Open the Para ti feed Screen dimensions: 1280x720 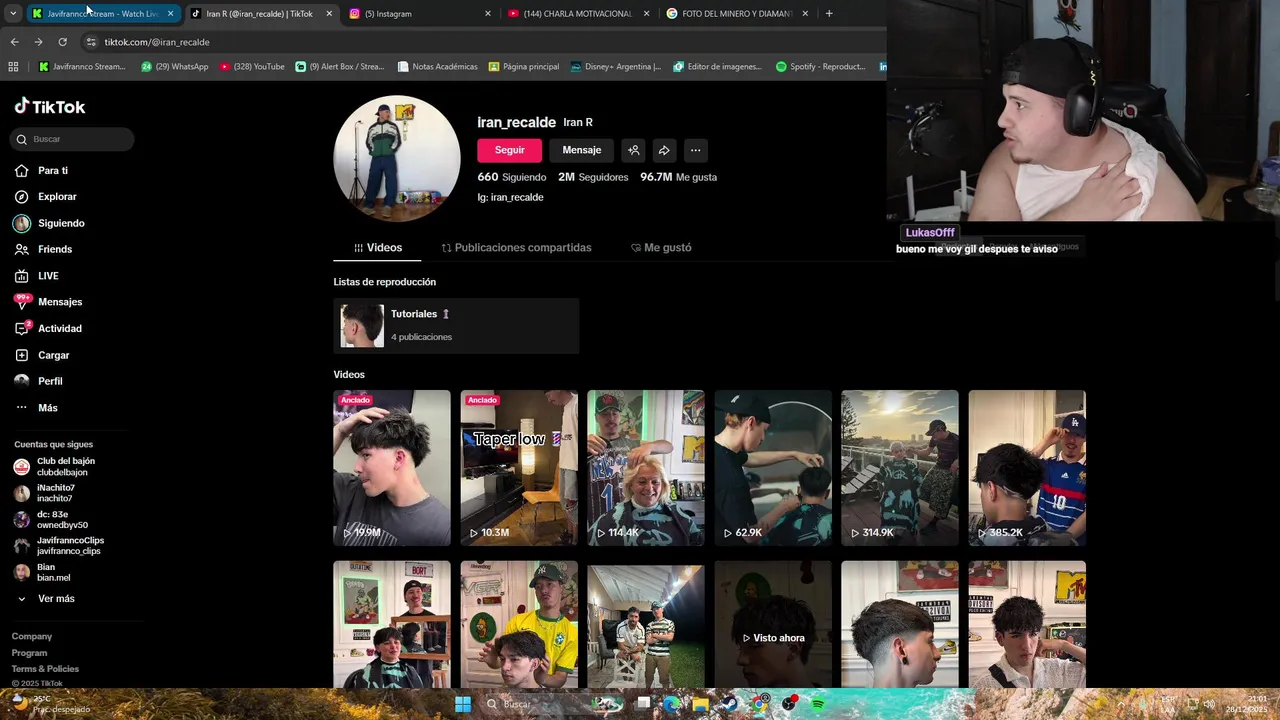pyautogui.click(x=41, y=171)
